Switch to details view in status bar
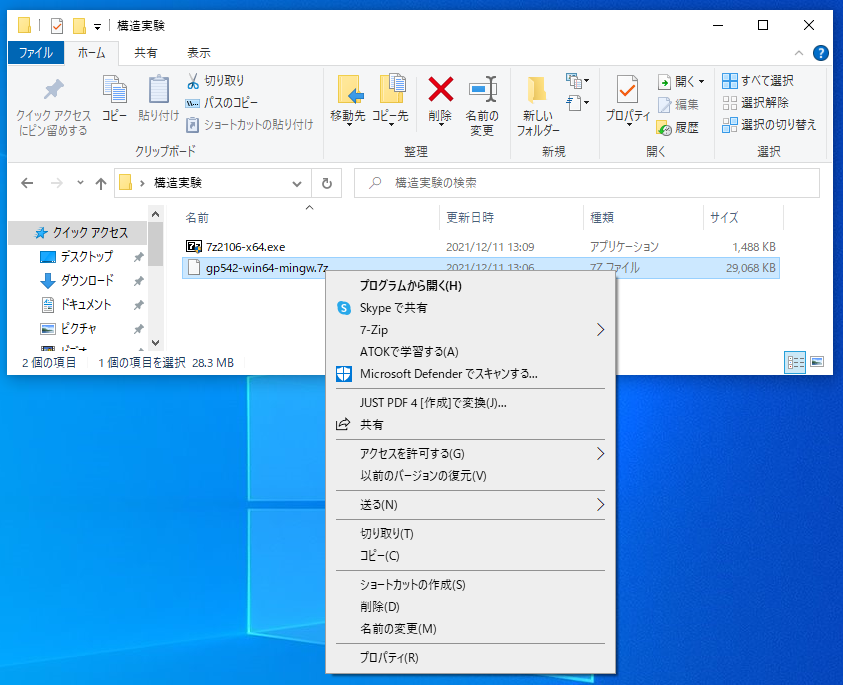This screenshot has width=843, height=685. tap(796, 362)
